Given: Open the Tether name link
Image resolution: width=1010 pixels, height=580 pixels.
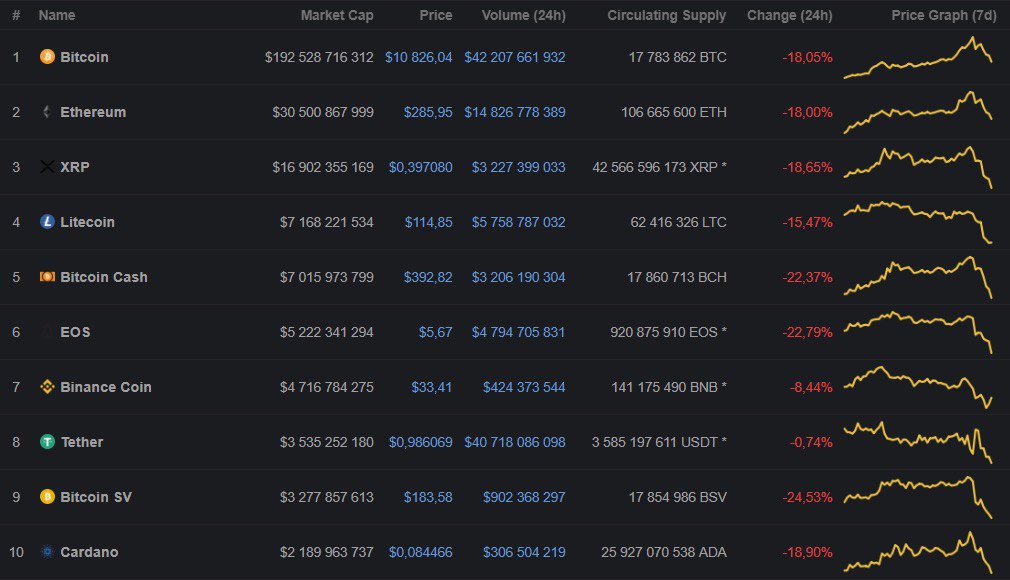Looking at the screenshot, I should coord(82,441).
